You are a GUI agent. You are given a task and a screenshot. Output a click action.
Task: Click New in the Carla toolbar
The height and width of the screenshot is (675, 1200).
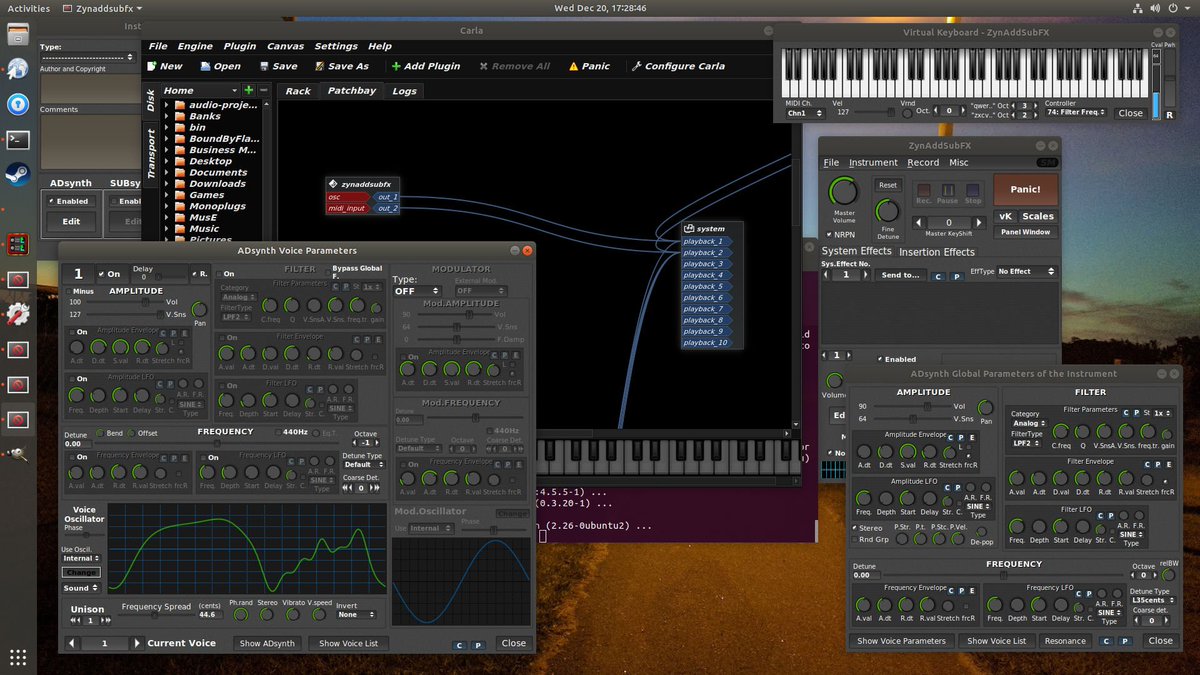[x=164, y=66]
